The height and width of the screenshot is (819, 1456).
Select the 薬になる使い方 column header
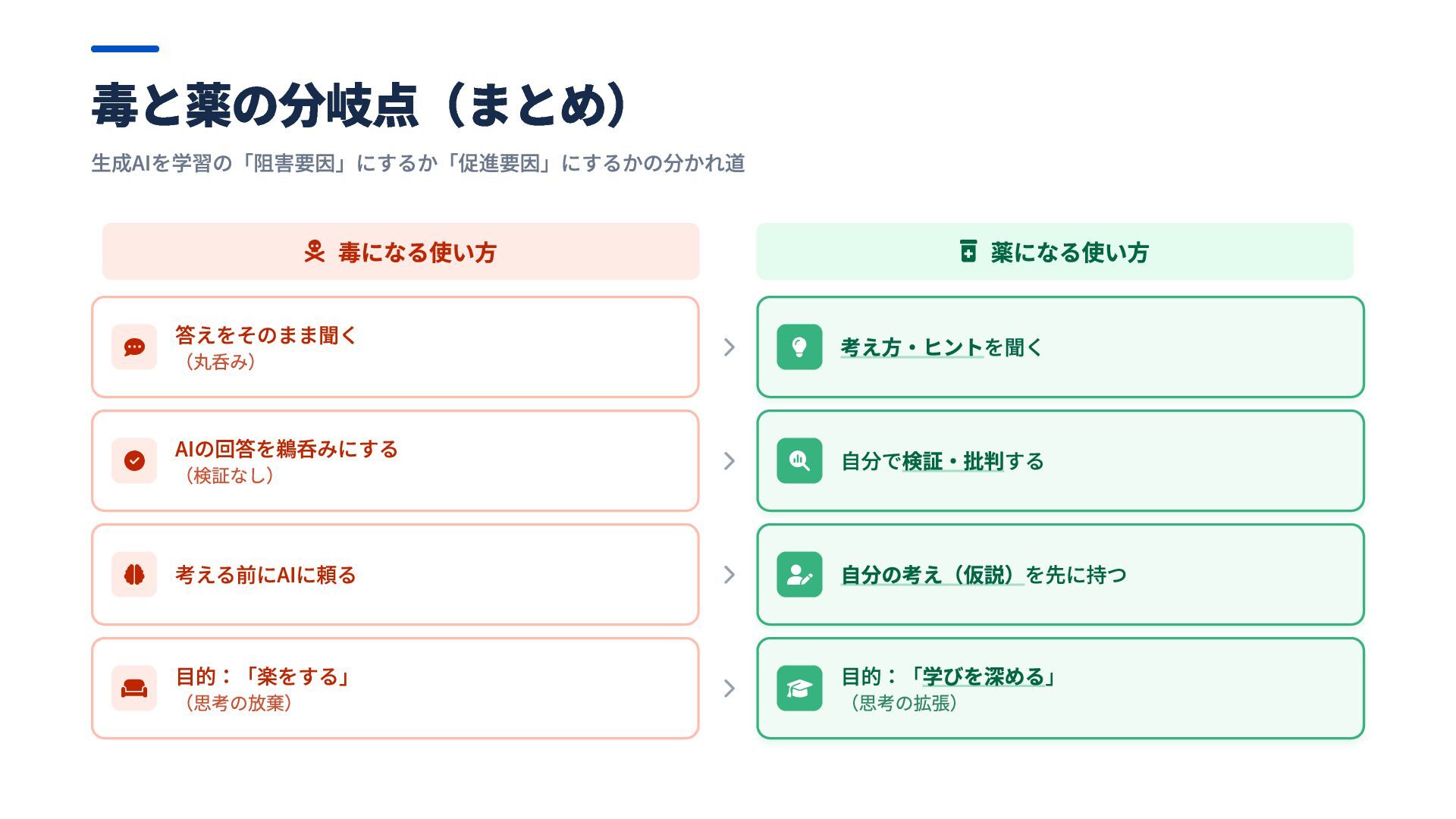(1054, 252)
